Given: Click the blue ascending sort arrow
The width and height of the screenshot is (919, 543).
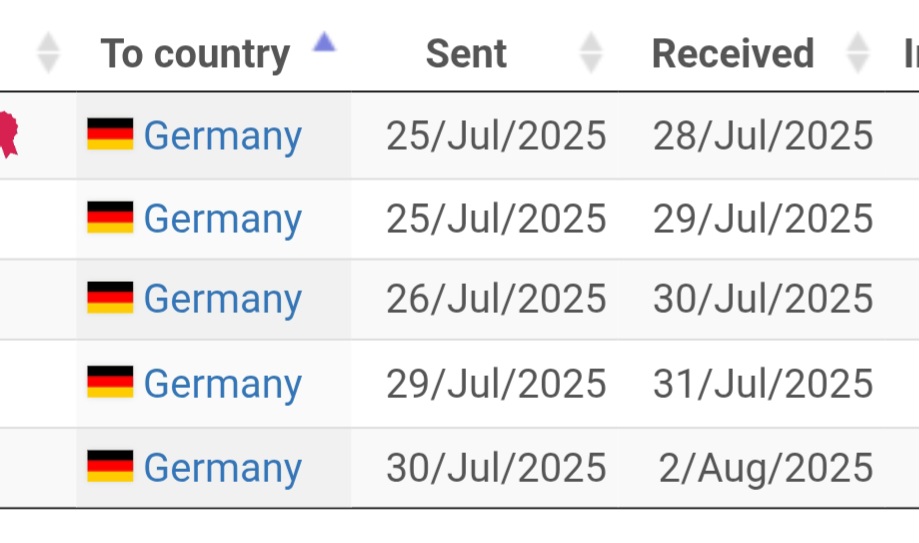Looking at the screenshot, I should [324, 42].
